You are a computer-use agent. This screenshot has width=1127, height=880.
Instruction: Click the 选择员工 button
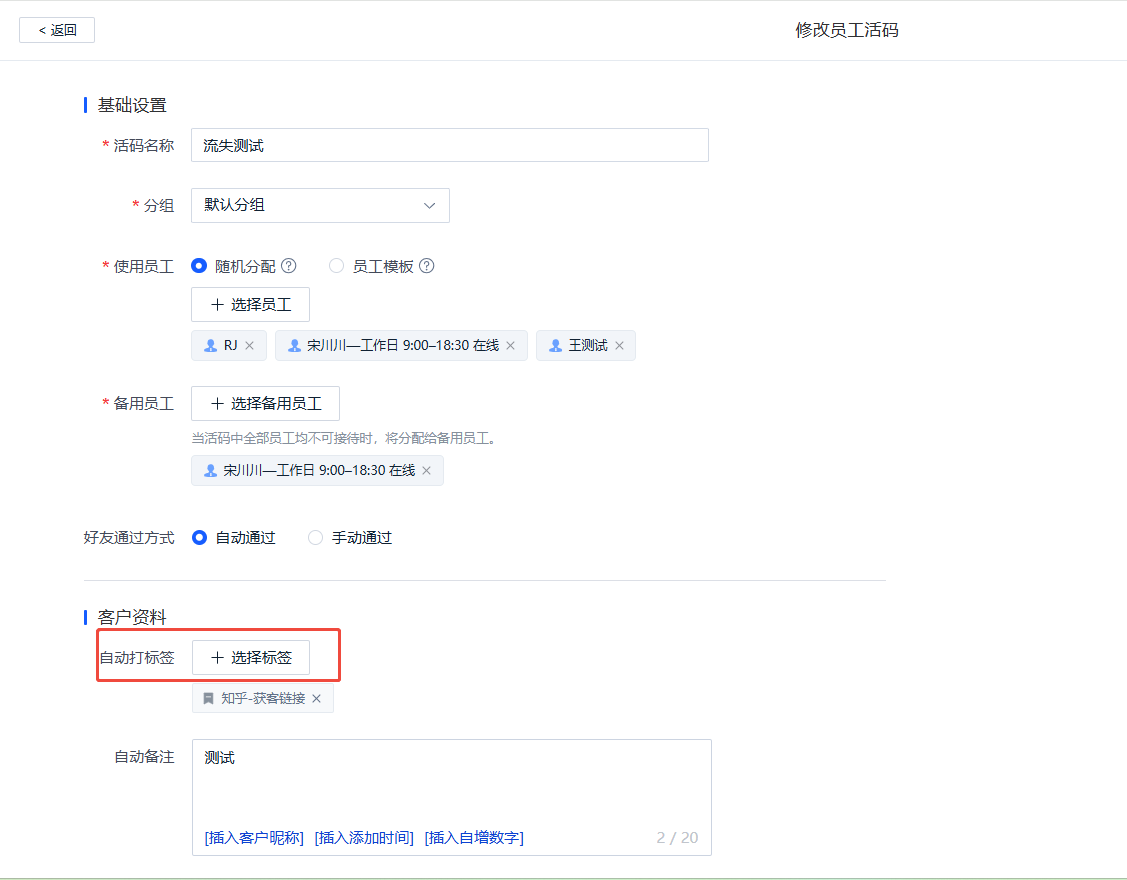250,305
